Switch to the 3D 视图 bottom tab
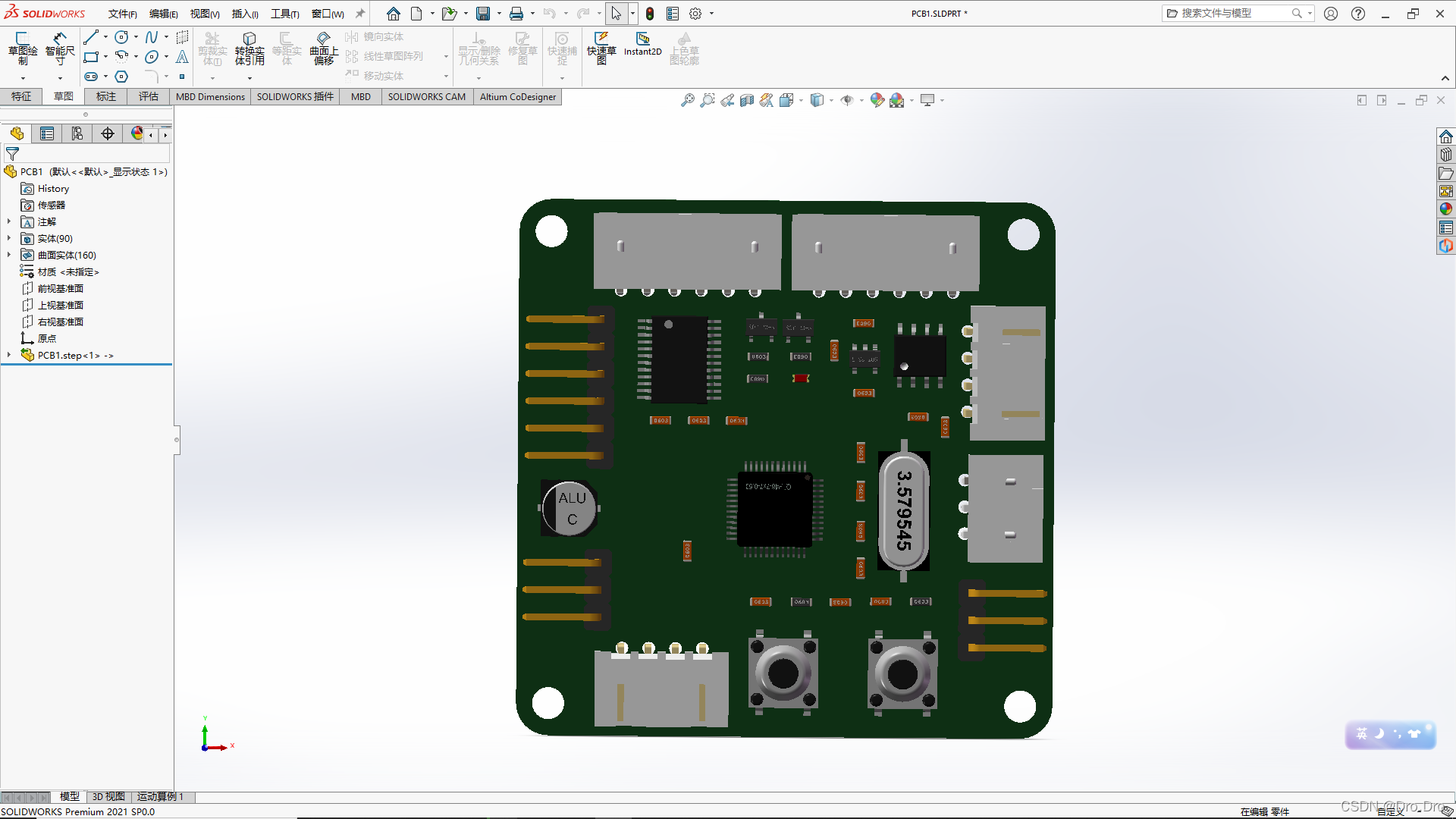Screen dimensions: 1456x819 (108, 796)
